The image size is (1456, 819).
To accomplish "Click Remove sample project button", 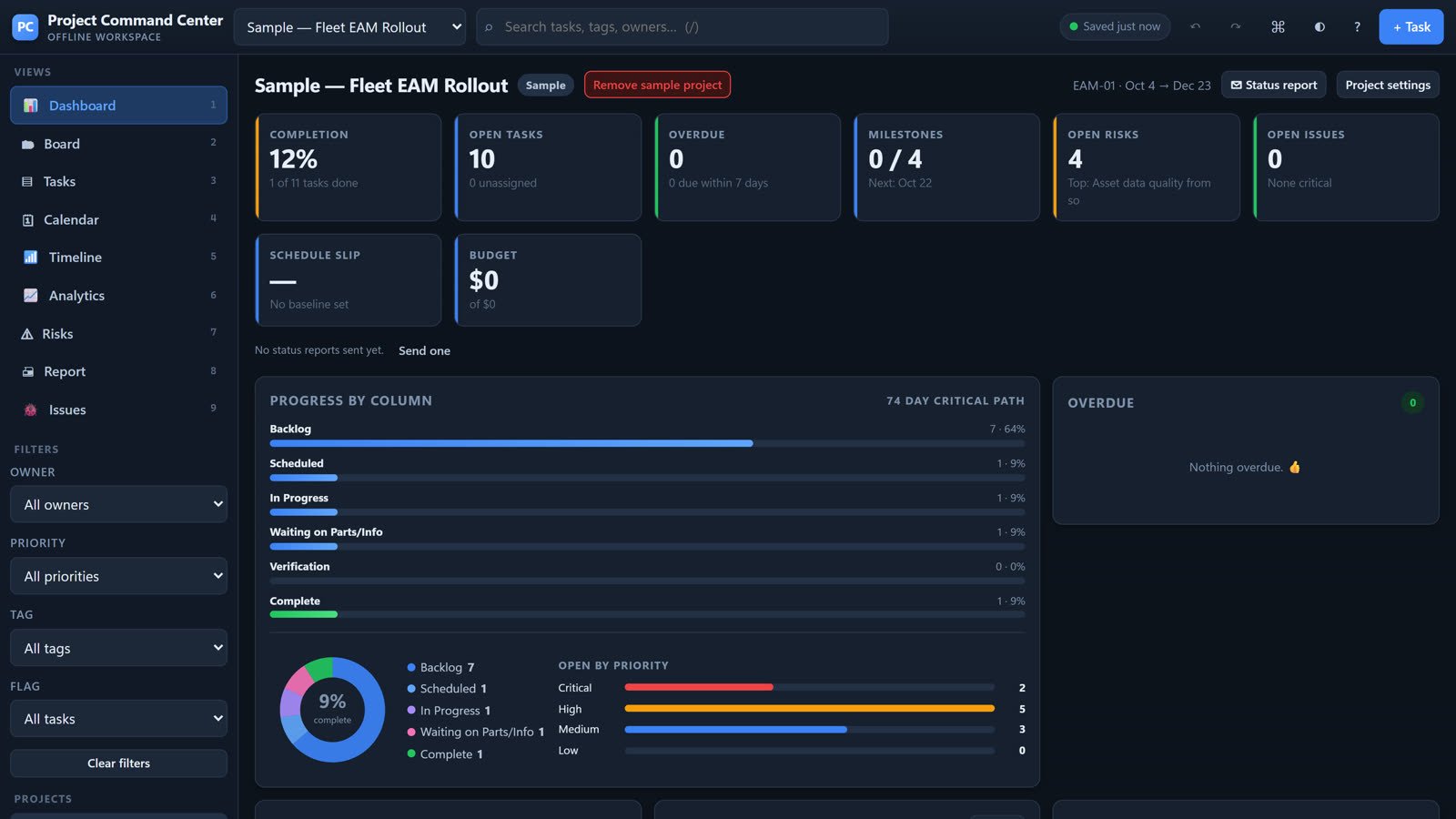I will coord(657,85).
